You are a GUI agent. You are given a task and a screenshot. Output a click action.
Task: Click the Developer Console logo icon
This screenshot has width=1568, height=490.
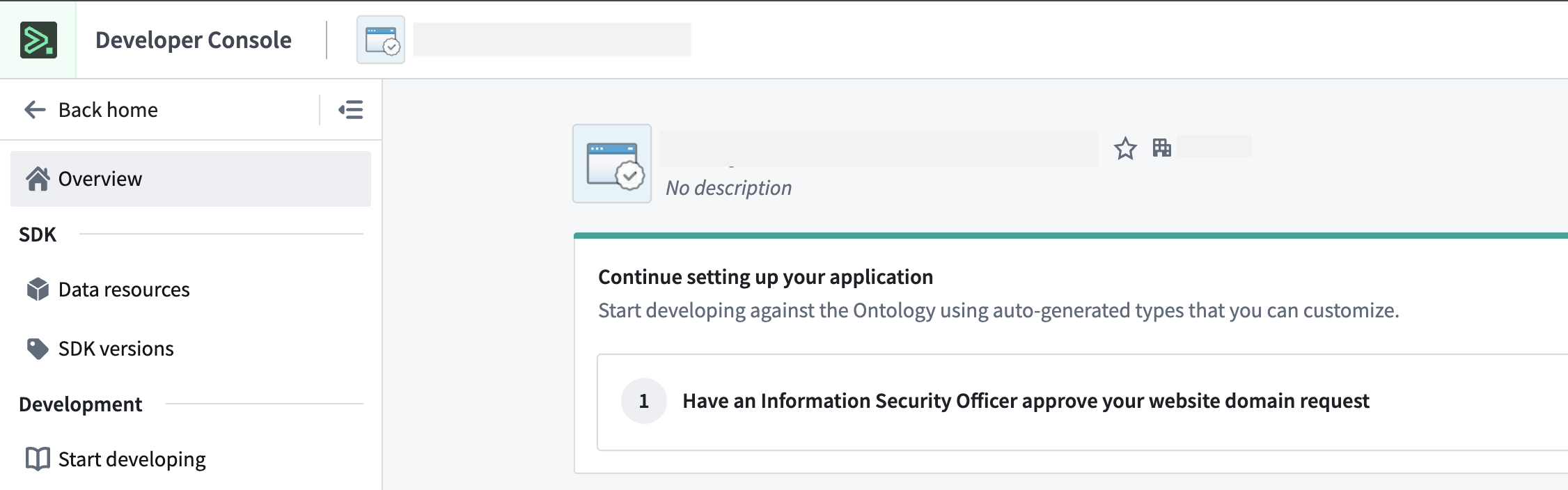click(x=38, y=40)
